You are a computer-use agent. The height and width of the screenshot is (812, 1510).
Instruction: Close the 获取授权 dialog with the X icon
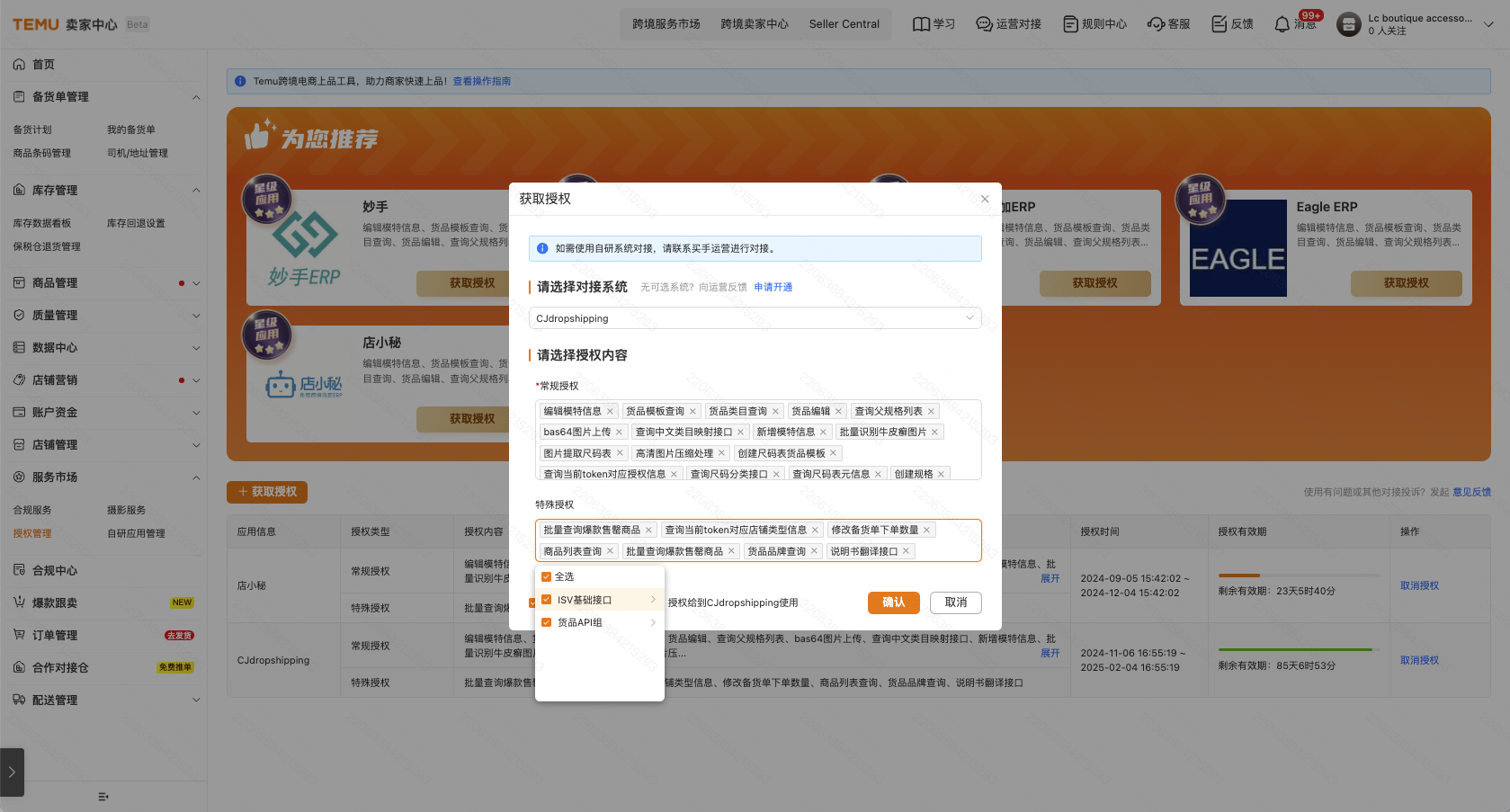tap(985, 199)
